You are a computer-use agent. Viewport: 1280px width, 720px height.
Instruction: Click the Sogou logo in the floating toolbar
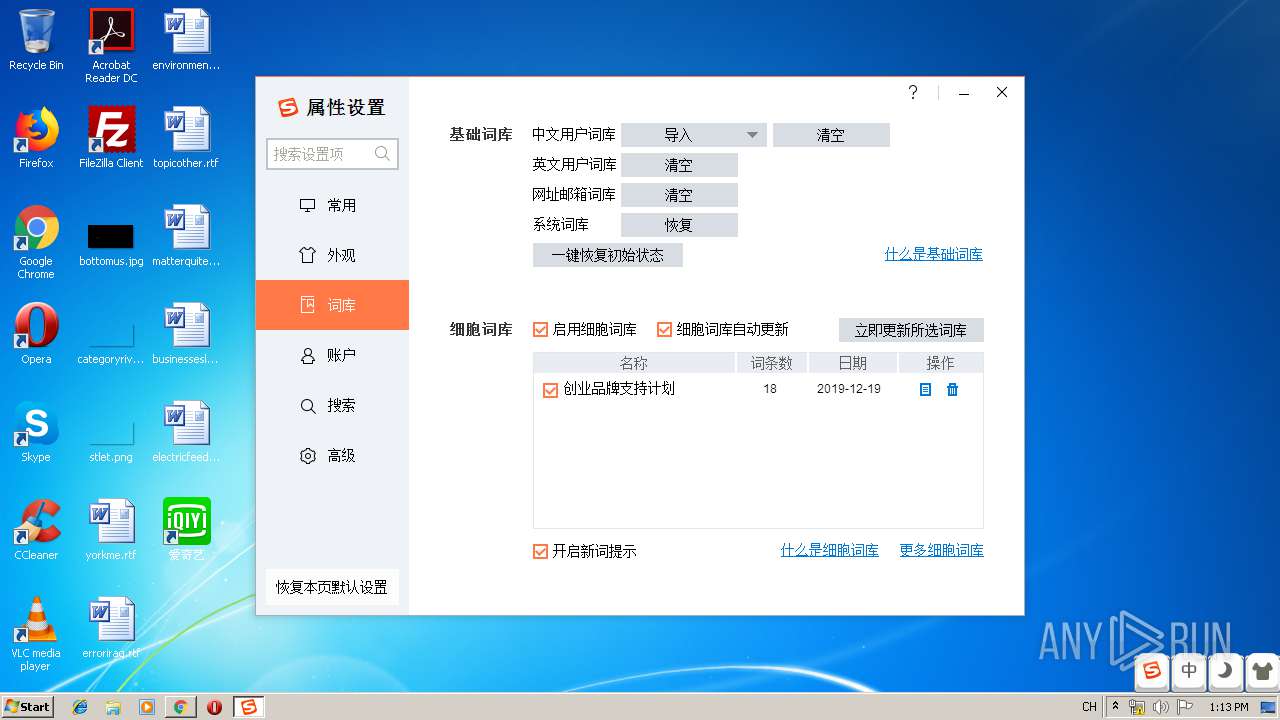pyautogui.click(x=1153, y=671)
